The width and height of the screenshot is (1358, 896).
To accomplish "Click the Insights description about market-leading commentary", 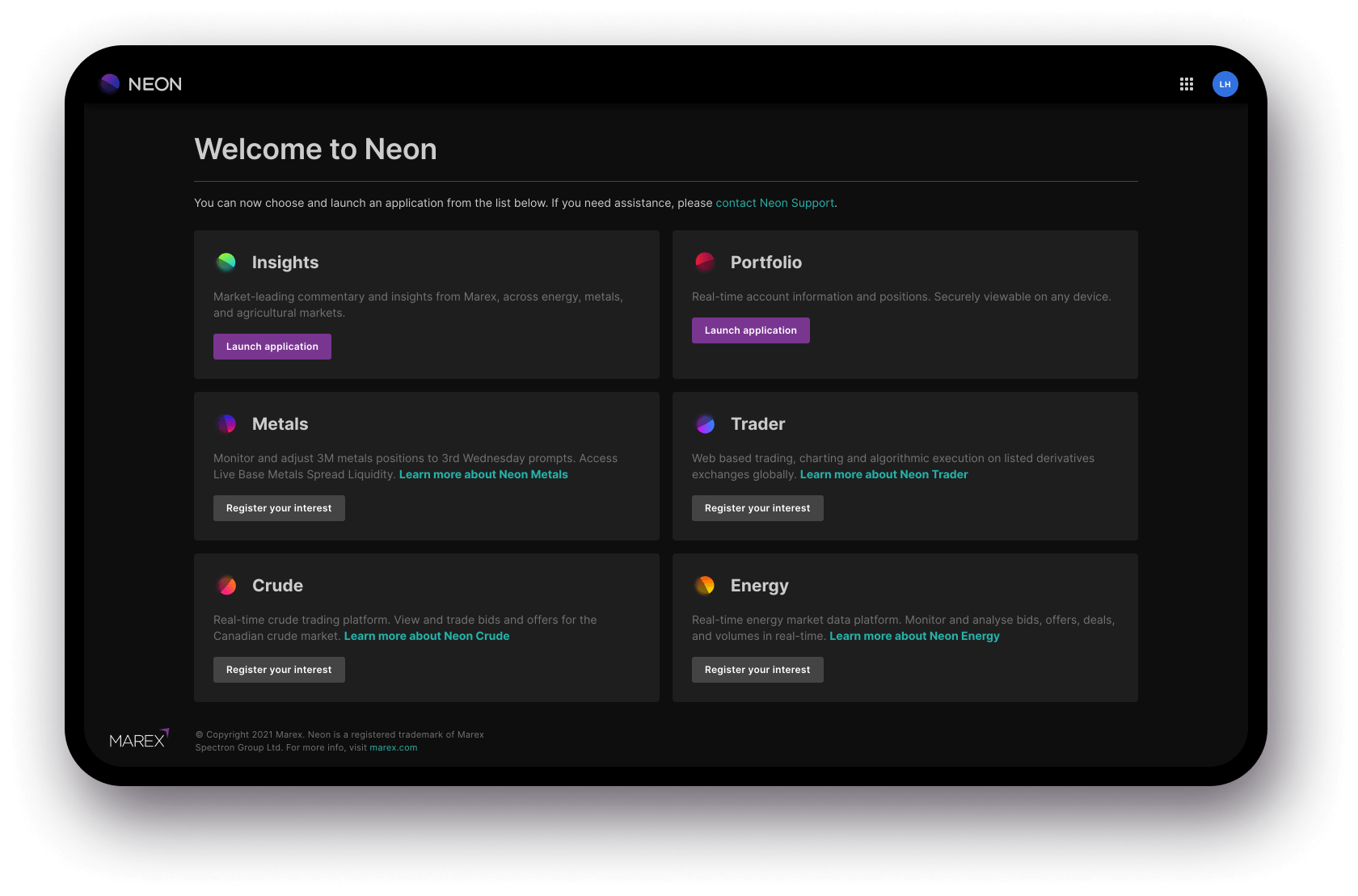I will (418, 305).
